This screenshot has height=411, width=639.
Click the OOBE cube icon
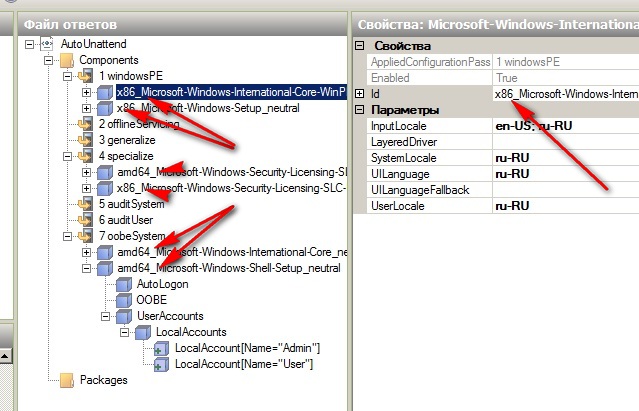(x=124, y=300)
